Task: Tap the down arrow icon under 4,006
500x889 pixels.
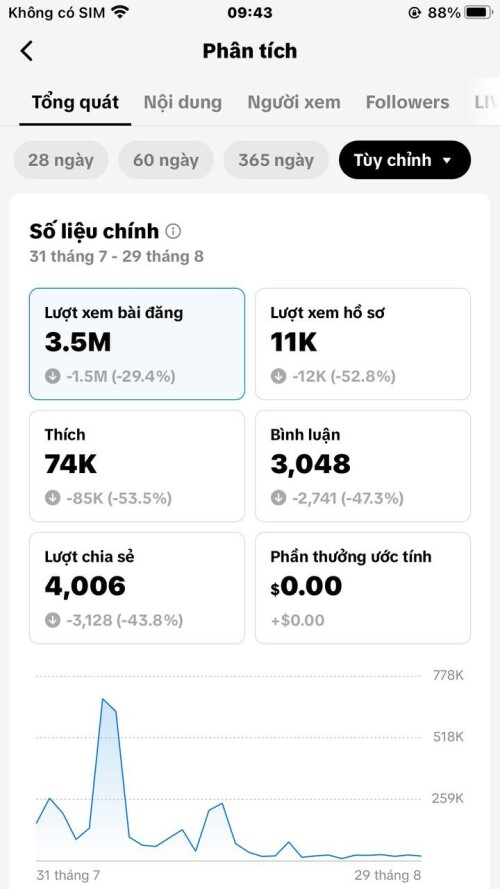Action: click(53, 620)
